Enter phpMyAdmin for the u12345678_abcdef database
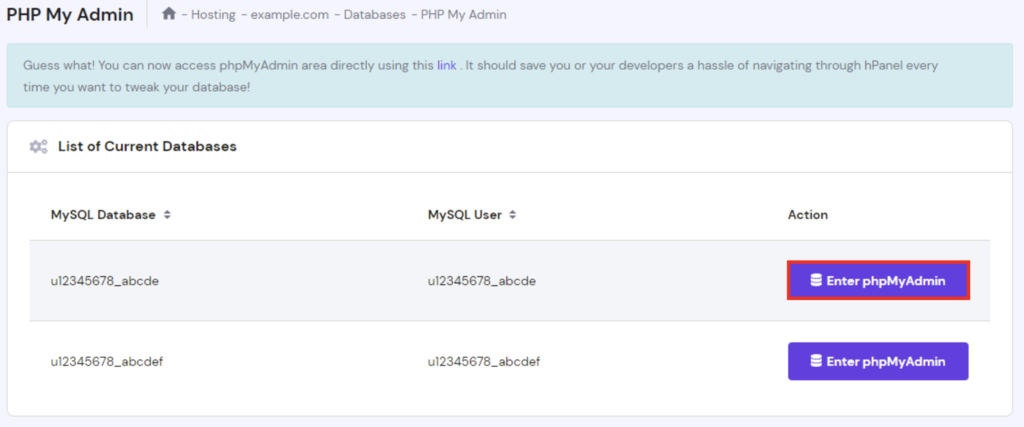Image resolution: width=1024 pixels, height=427 pixels. 878,361
